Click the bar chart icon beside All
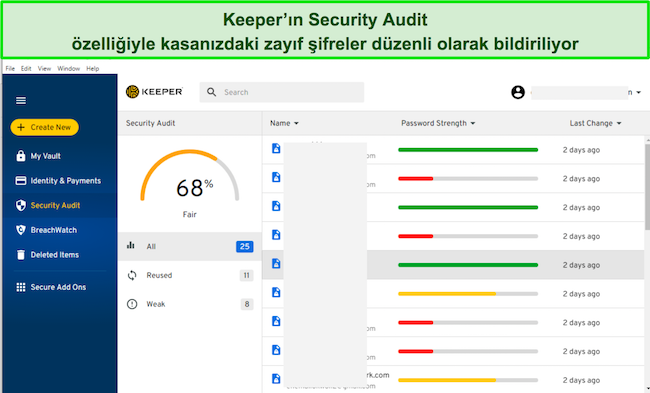650x393 pixels. click(131, 245)
